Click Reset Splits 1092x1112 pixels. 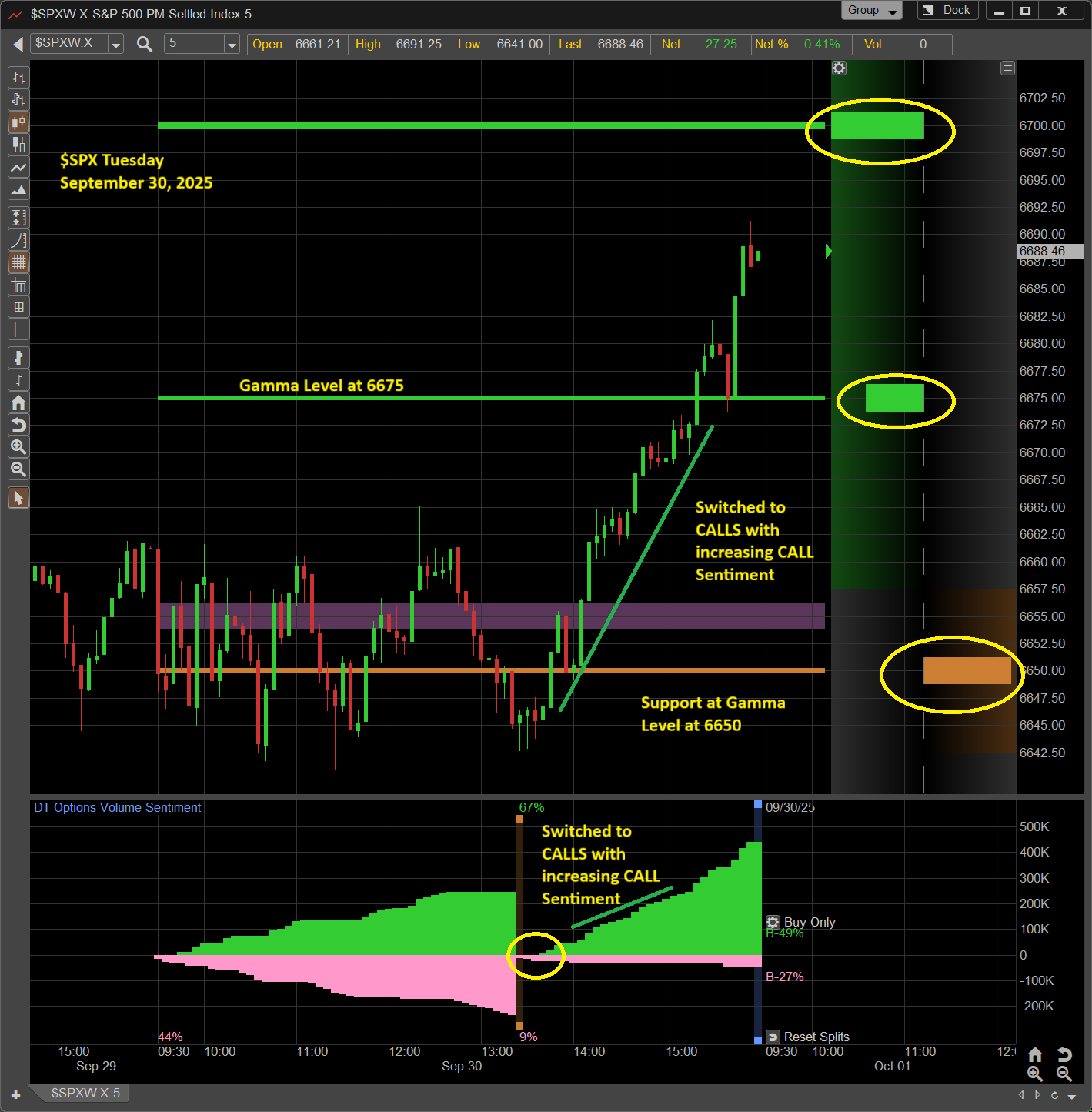[x=808, y=1037]
